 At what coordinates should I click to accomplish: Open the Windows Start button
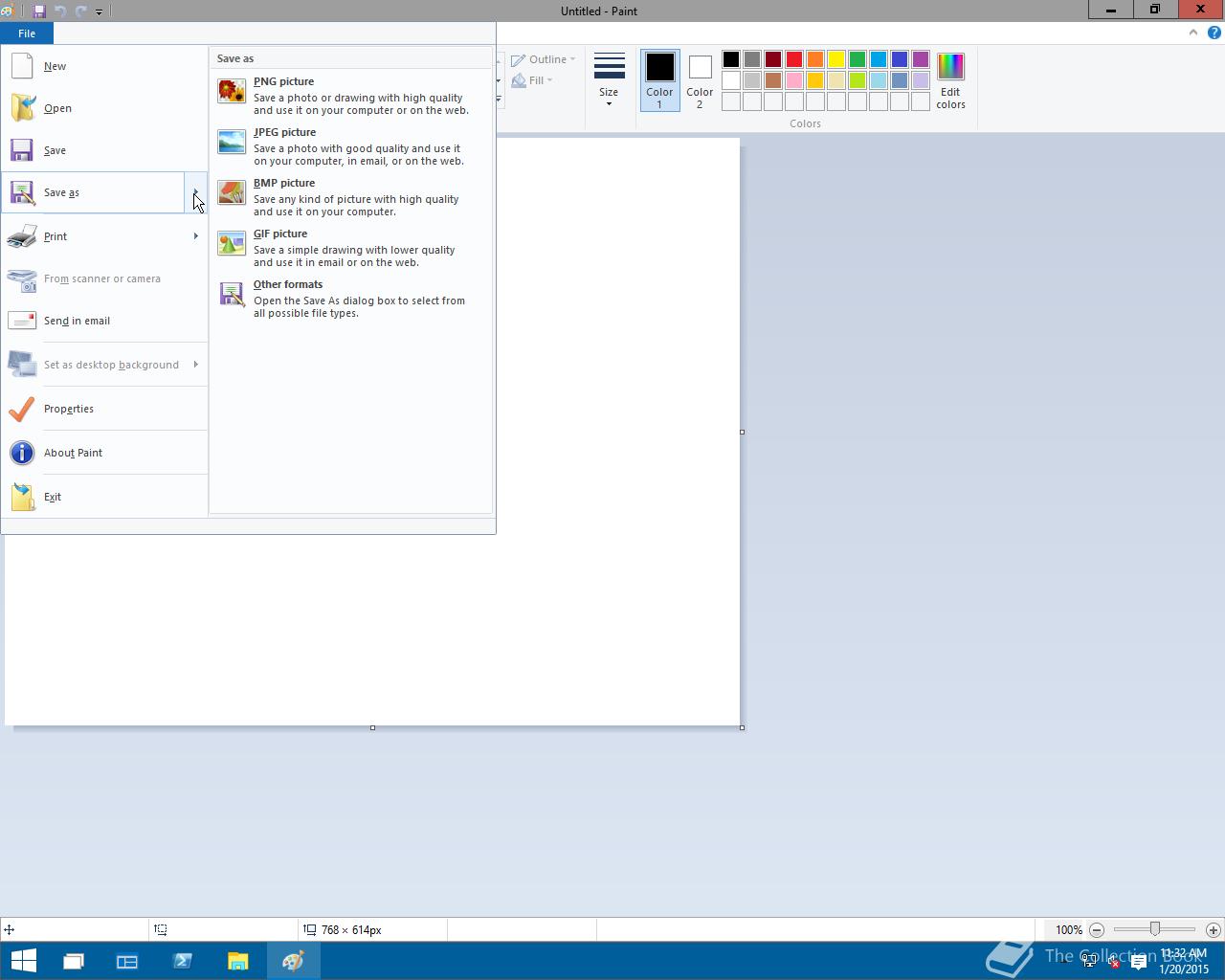click(23, 960)
